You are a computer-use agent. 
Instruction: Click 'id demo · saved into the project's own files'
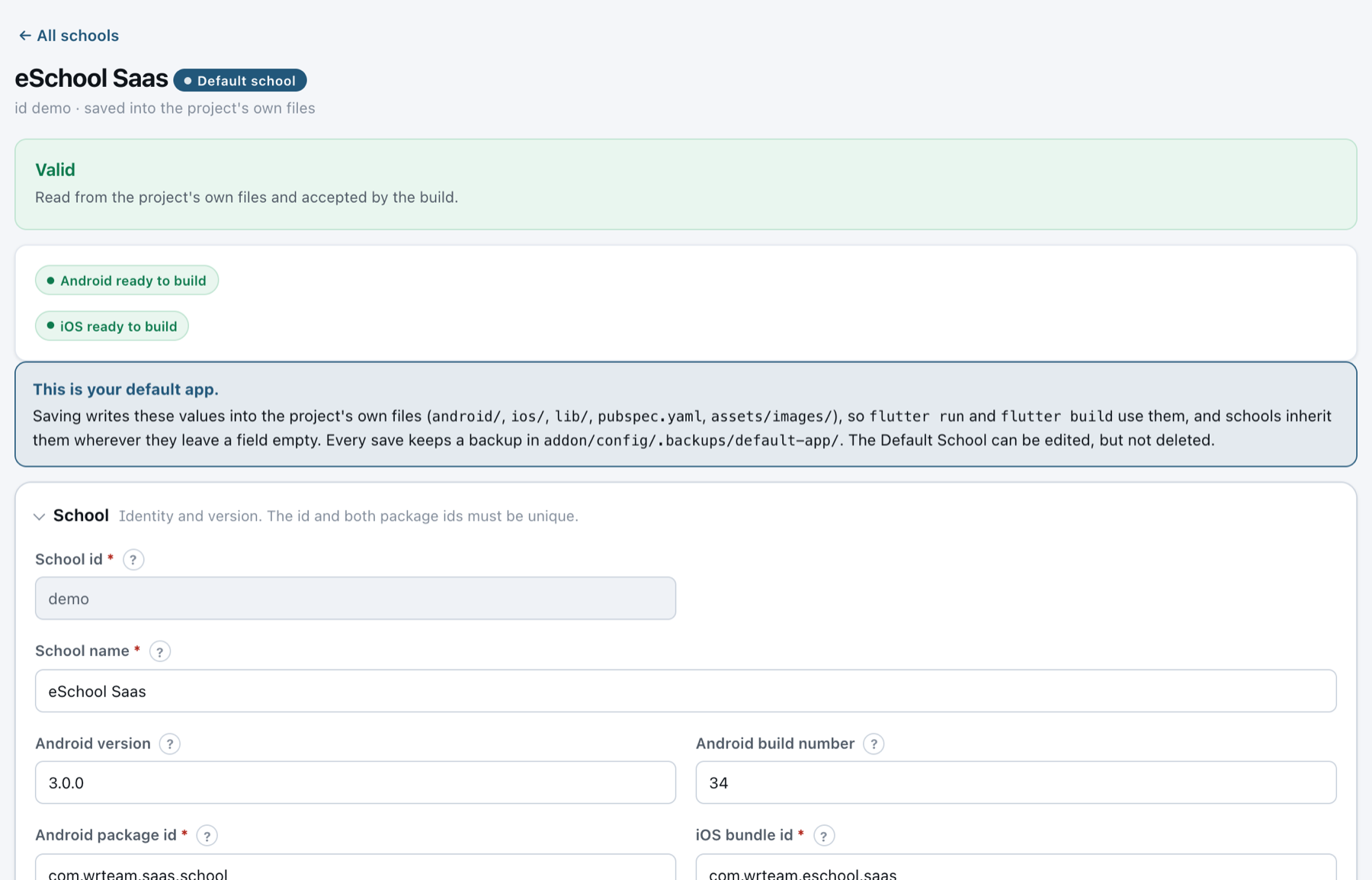[165, 108]
